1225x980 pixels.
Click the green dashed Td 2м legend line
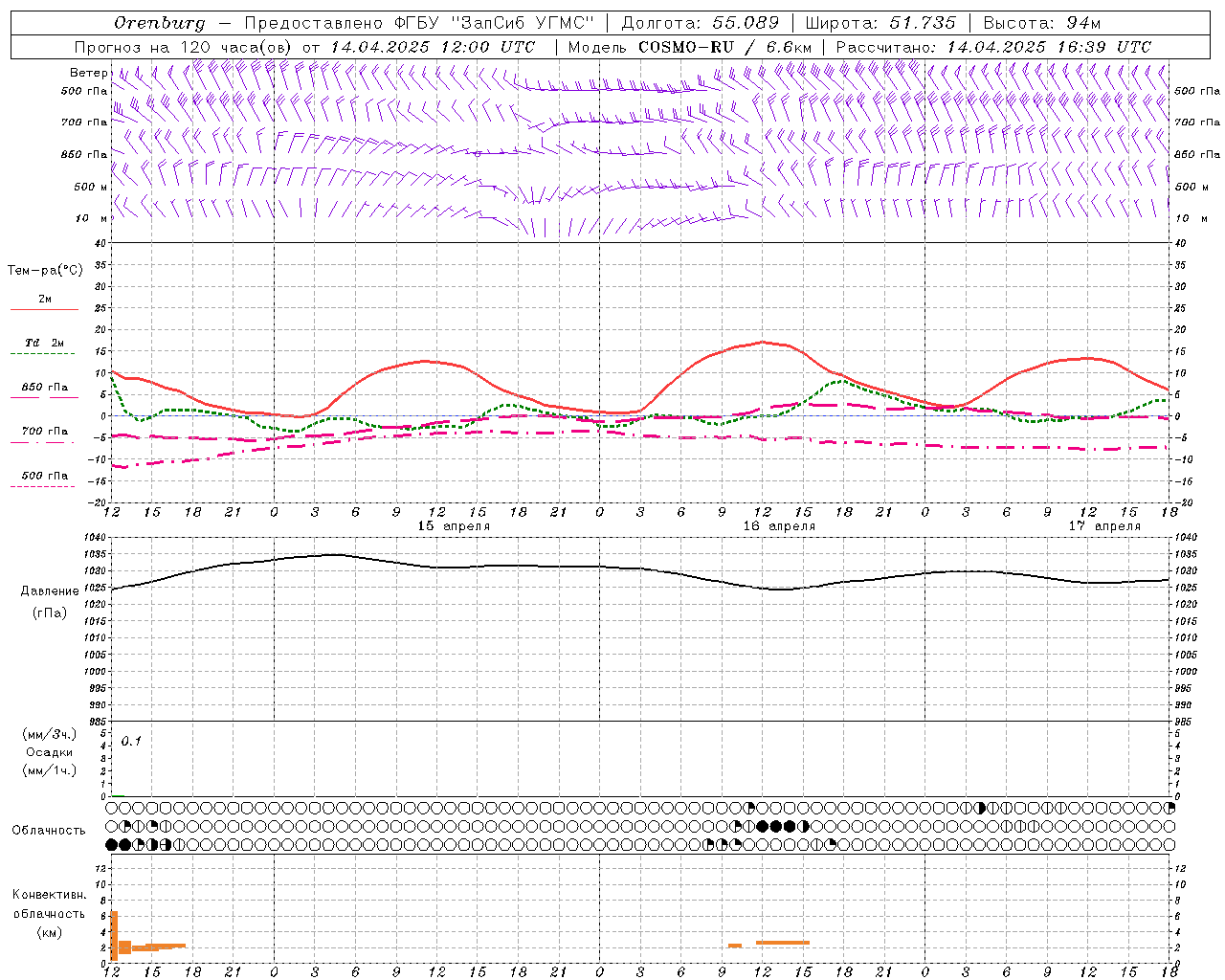(x=42, y=354)
